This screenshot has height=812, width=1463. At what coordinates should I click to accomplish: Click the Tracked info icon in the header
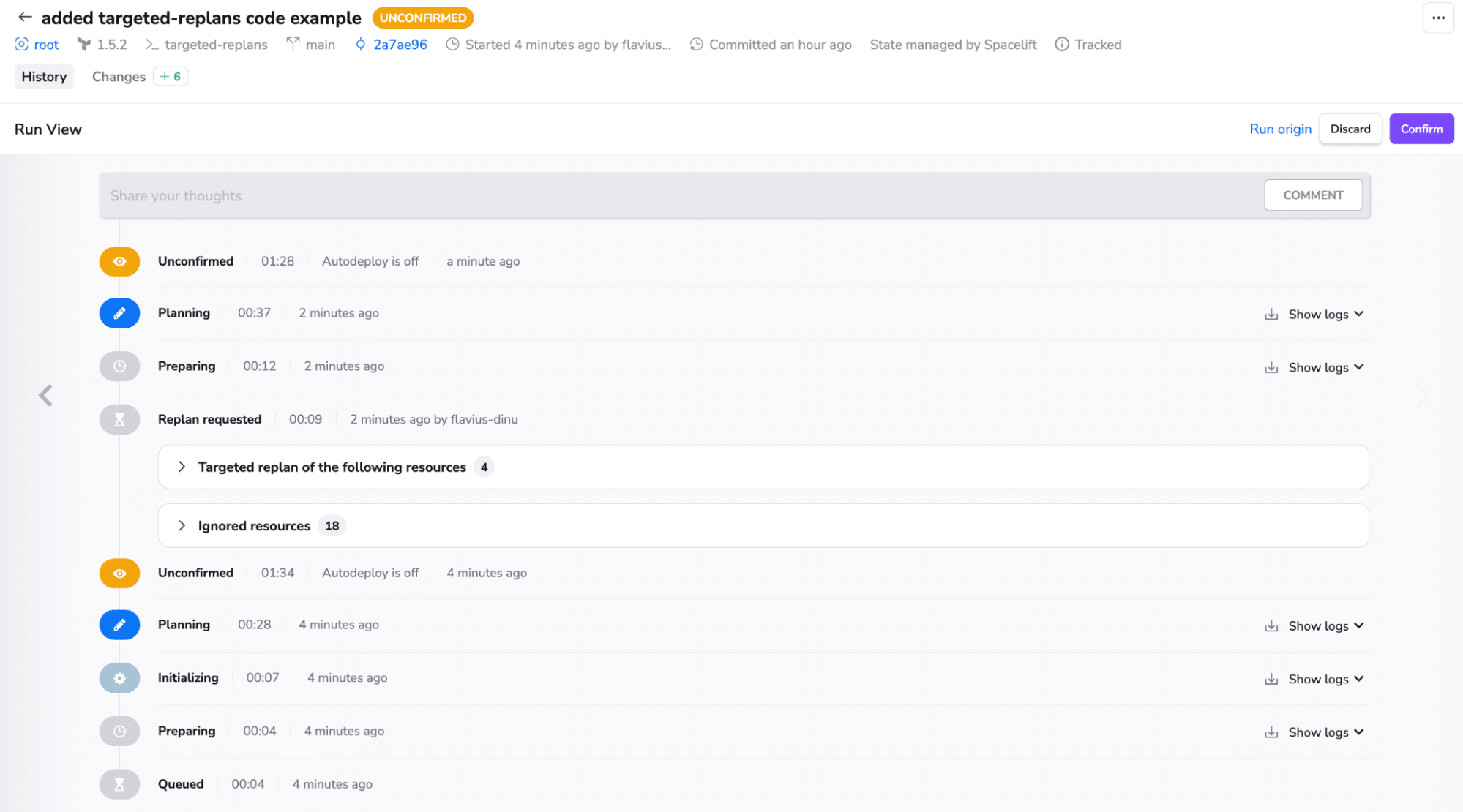(1061, 44)
